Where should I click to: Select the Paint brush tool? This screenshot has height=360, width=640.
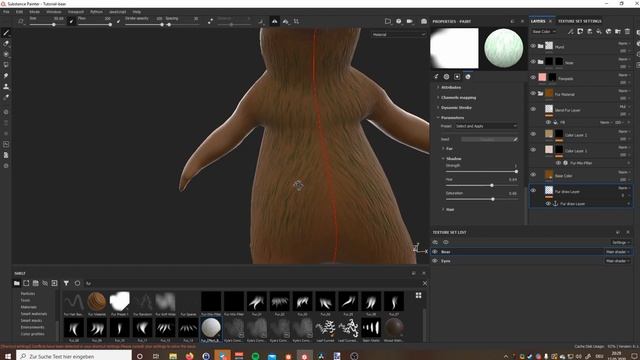click(x=6, y=33)
